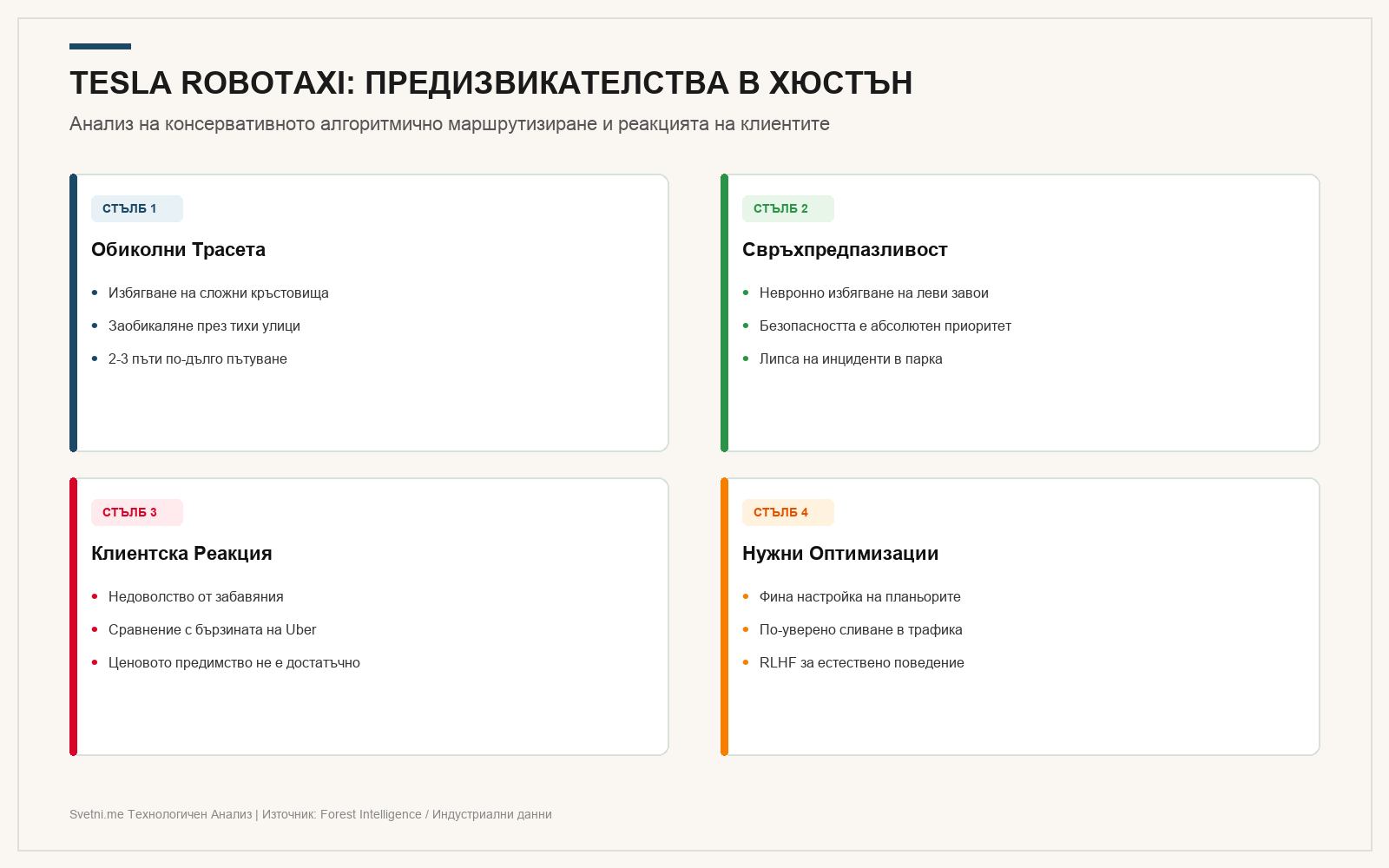Screen dimensions: 1389x868
Task: Click the СТЪЛБ 1 badge
Action: click(x=137, y=208)
